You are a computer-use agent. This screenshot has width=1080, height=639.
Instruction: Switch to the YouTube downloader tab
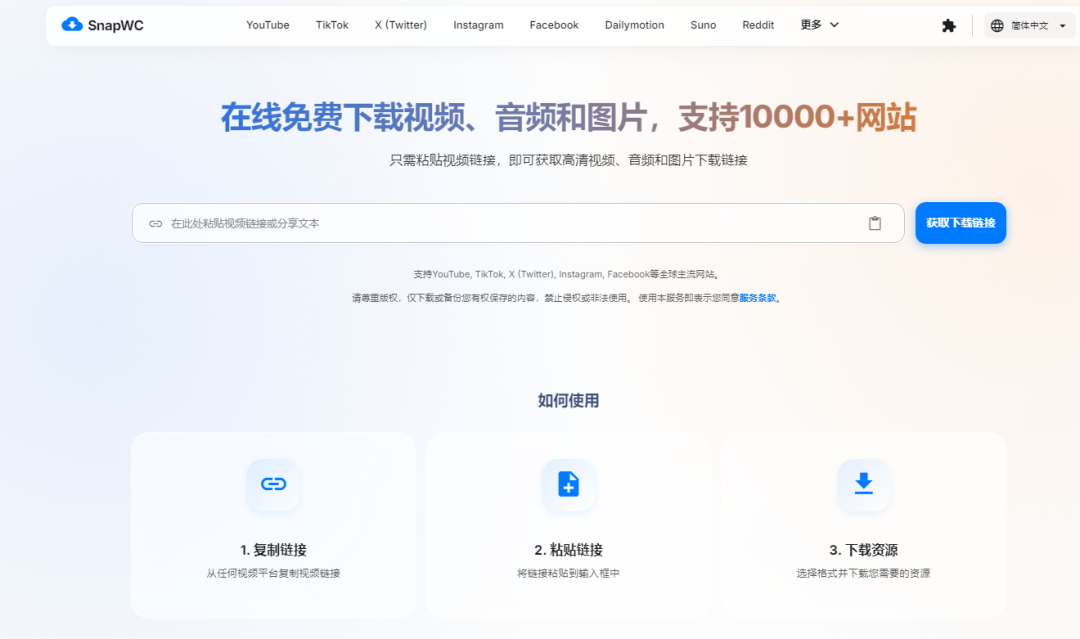click(x=267, y=24)
